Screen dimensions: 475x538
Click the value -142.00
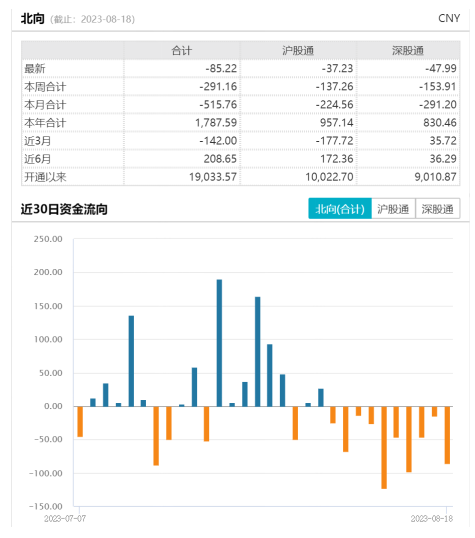point(218,141)
